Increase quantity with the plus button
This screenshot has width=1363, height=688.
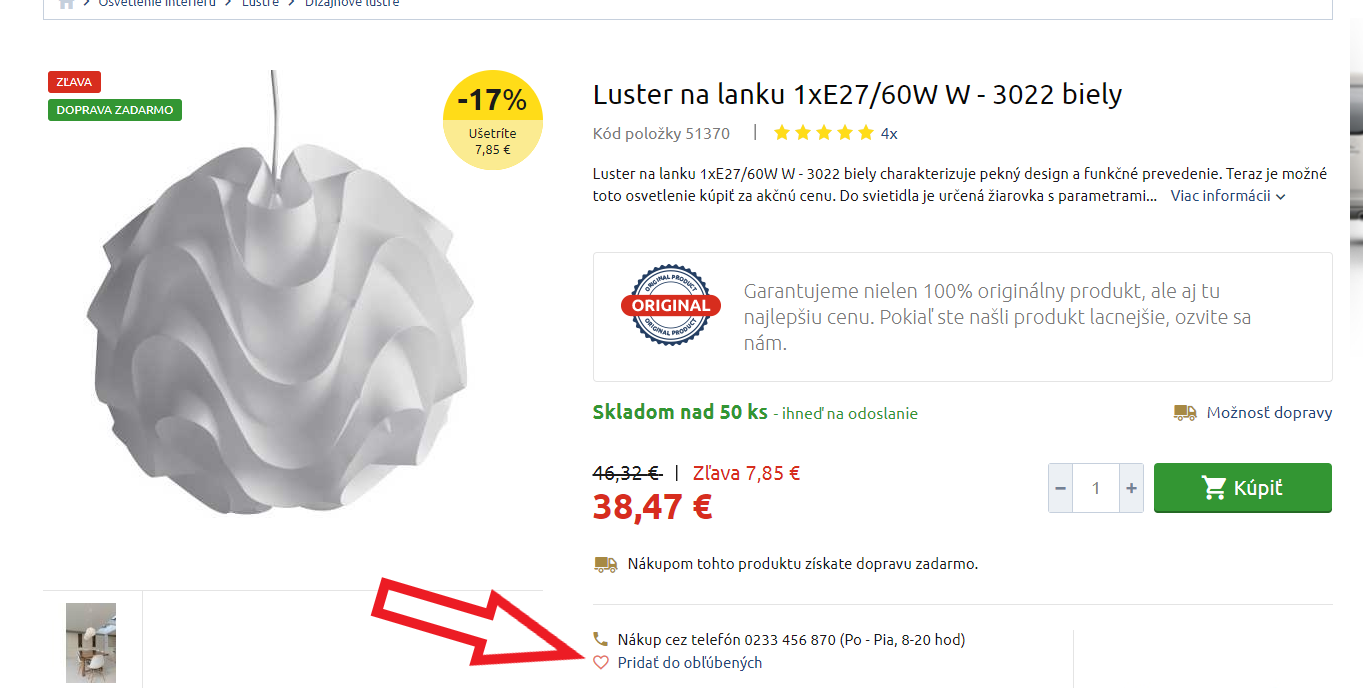(x=1132, y=488)
